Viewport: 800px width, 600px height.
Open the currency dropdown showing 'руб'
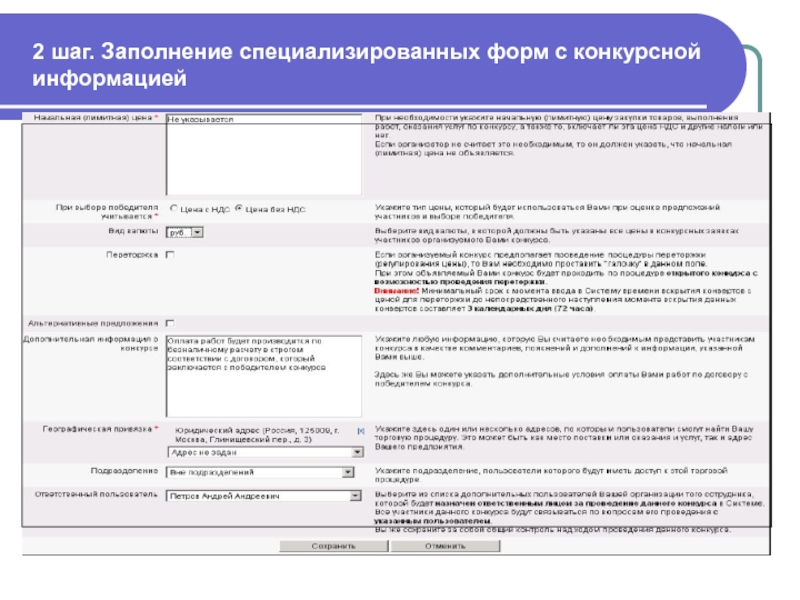coord(185,232)
